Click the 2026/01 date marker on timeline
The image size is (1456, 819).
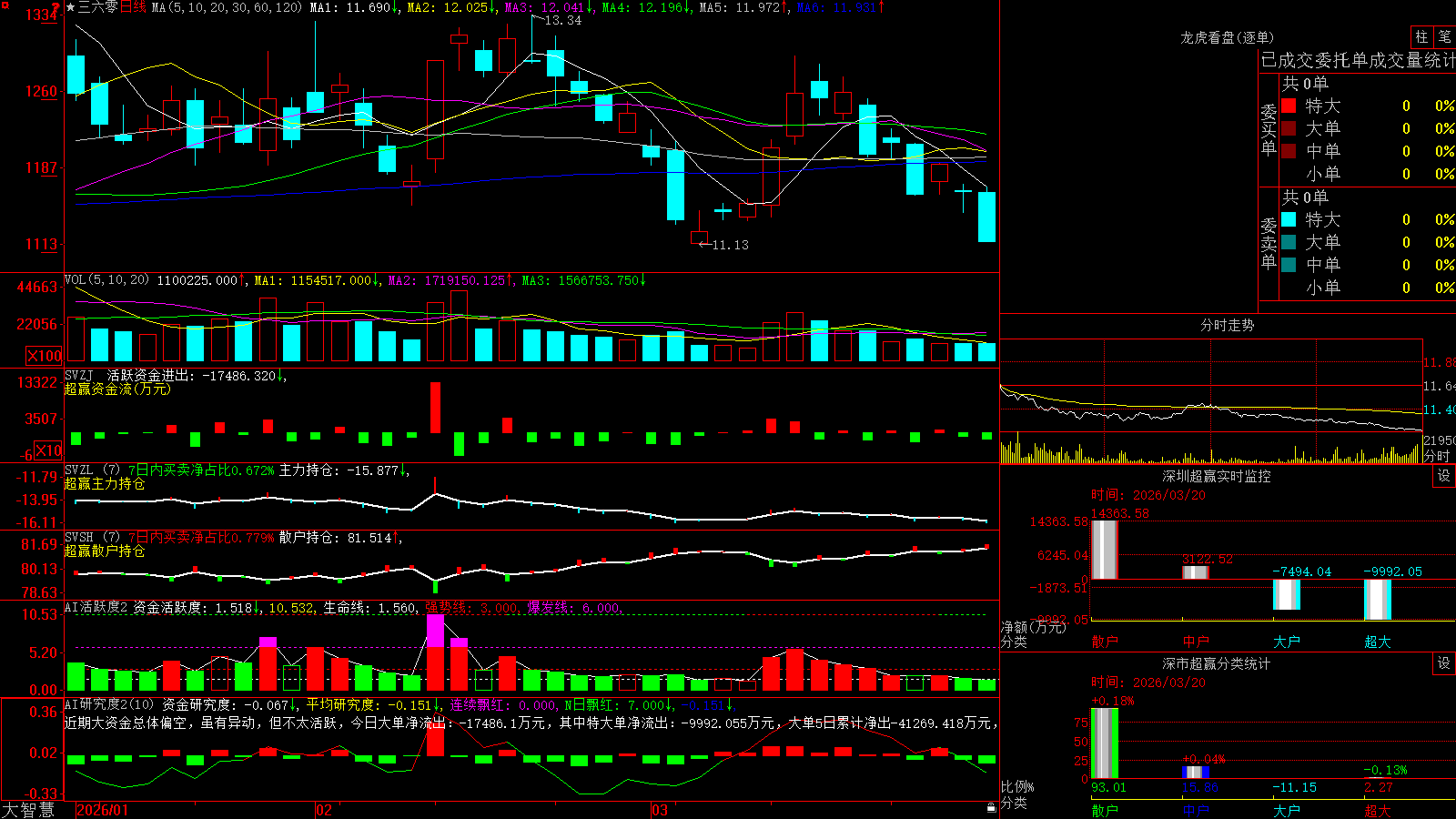coord(102,810)
